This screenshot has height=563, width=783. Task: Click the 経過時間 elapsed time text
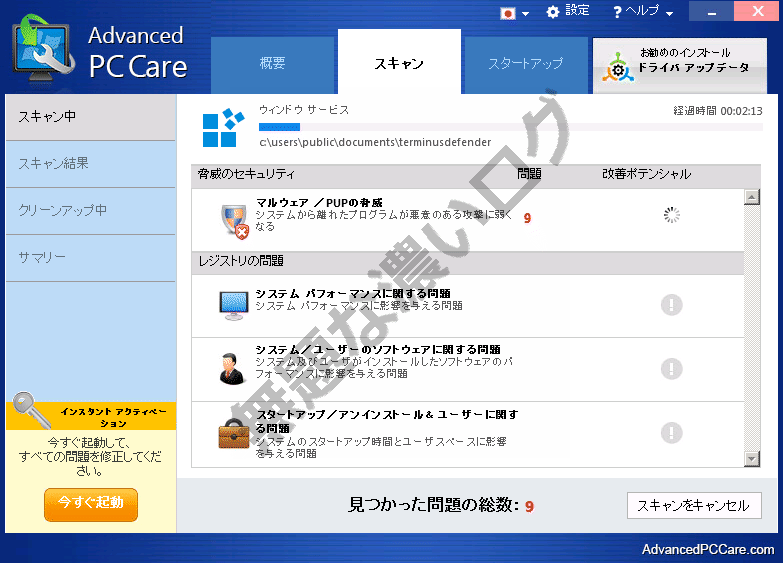[x=718, y=111]
